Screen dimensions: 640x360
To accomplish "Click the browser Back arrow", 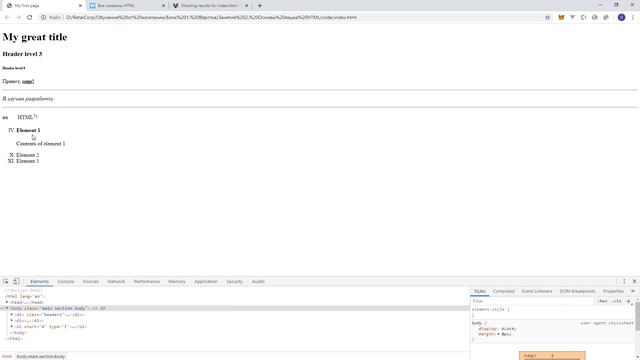I will coord(7,18).
